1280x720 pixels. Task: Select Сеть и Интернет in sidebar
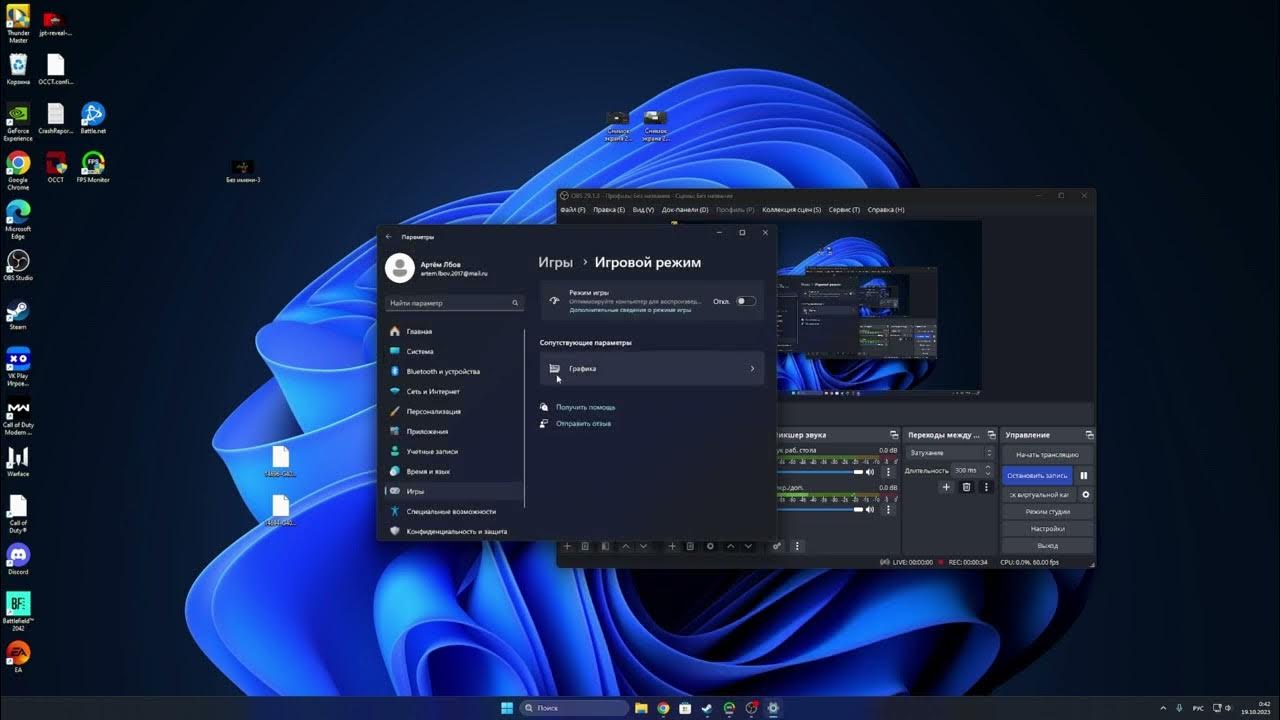[x=453, y=391]
